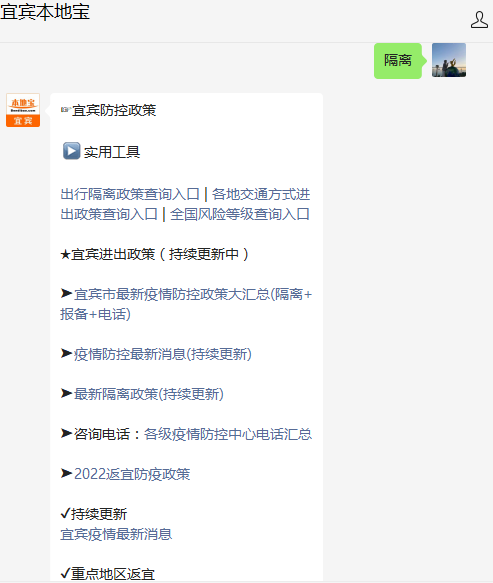Click the blue play icon beside 实用工具
Image resolution: width=493 pixels, height=583 pixels.
(71, 151)
